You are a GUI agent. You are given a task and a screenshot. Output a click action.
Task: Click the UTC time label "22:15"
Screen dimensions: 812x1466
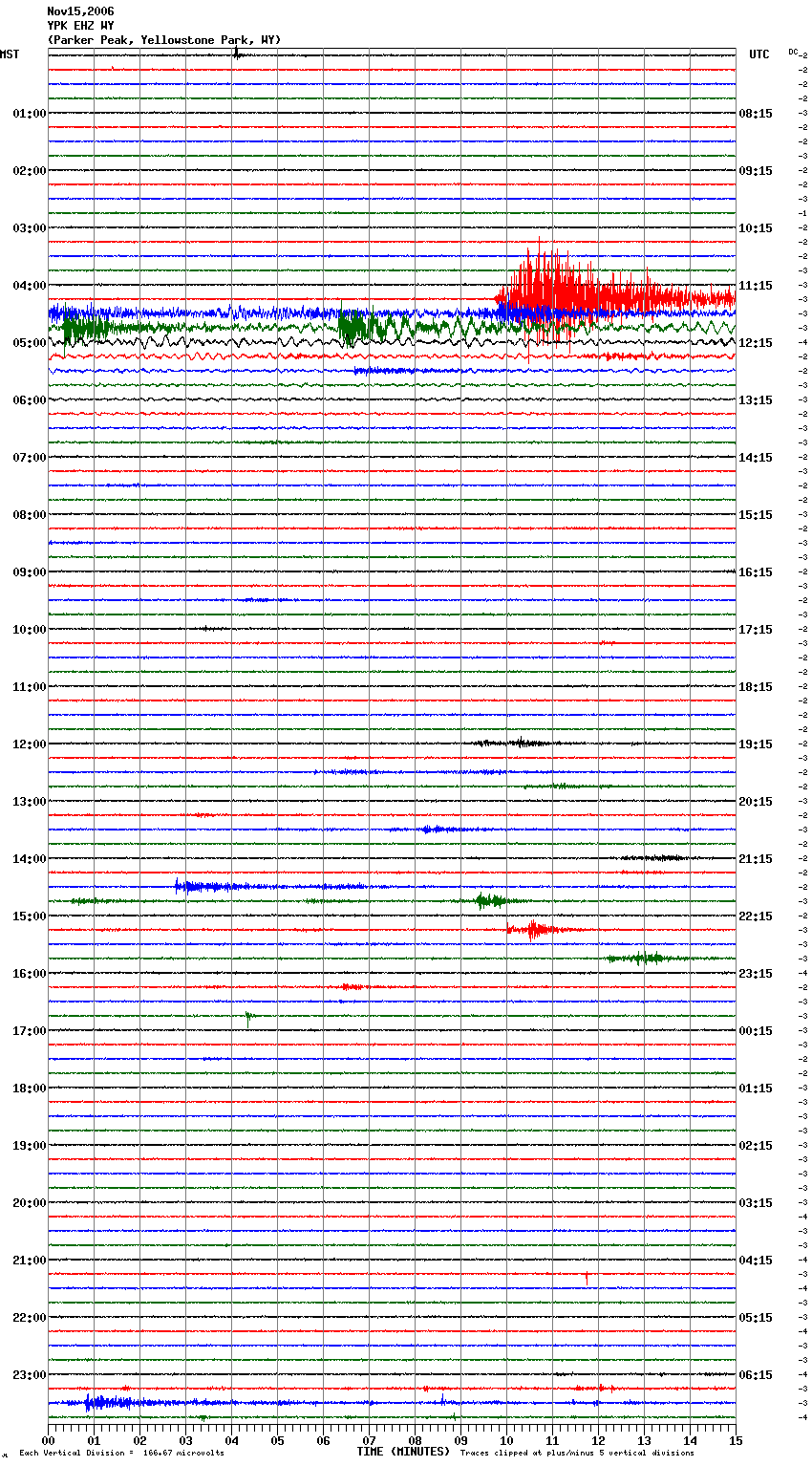(x=756, y=916)
